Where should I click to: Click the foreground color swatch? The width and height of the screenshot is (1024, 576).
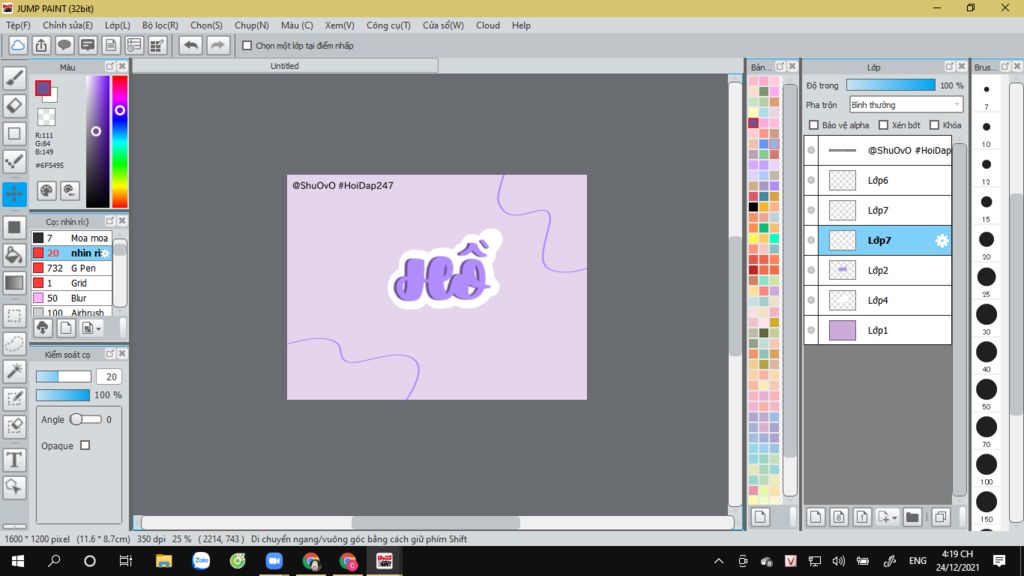pyautogui.click(x=43, y=88)
